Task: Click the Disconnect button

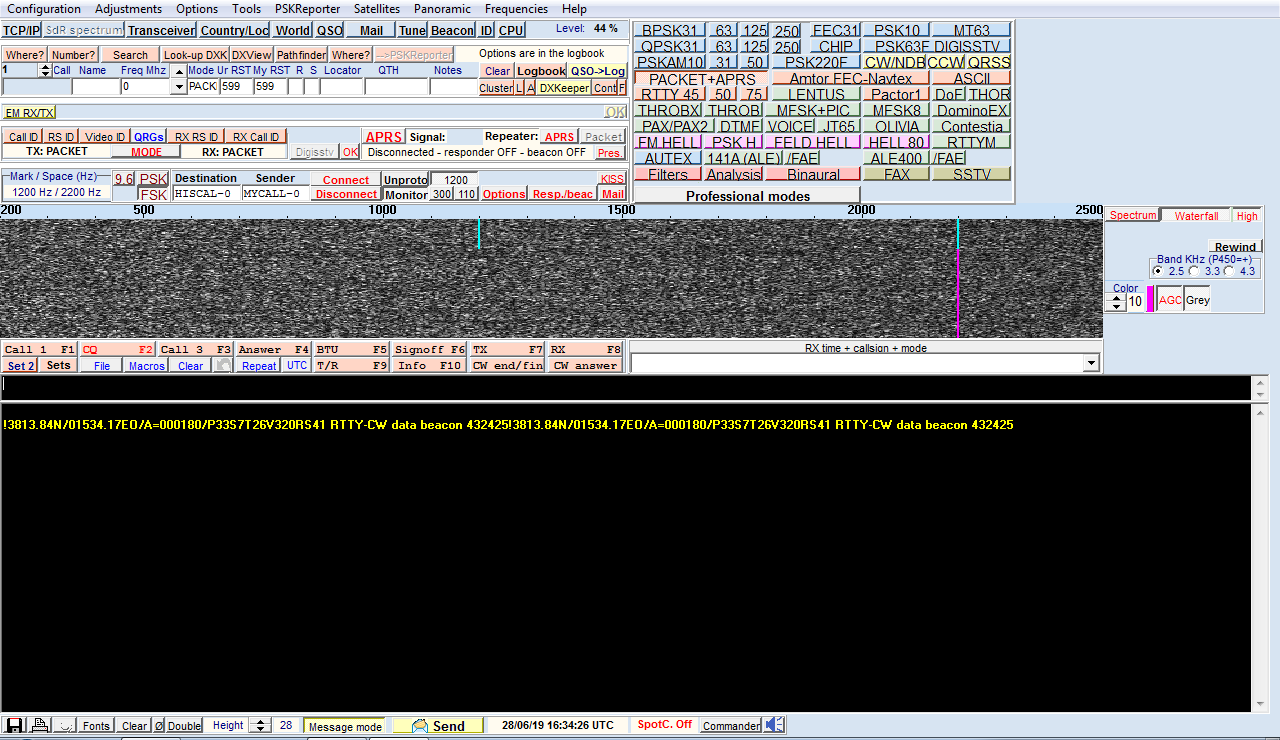Action: [x=346, y=195]
